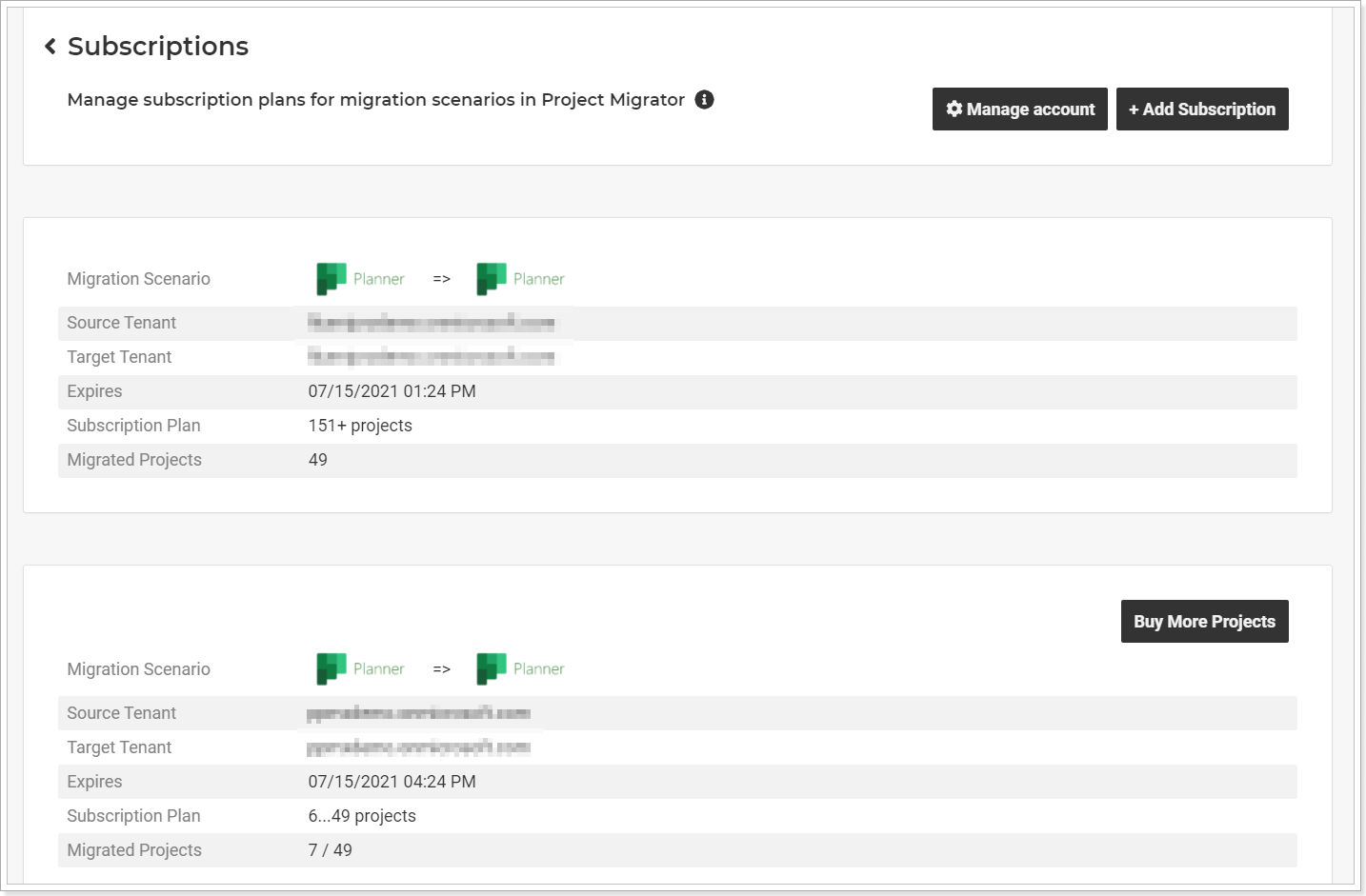Viewport: 1366px width, 896px height.
Task: Click the first Planner target app icon
Action: 490,278
